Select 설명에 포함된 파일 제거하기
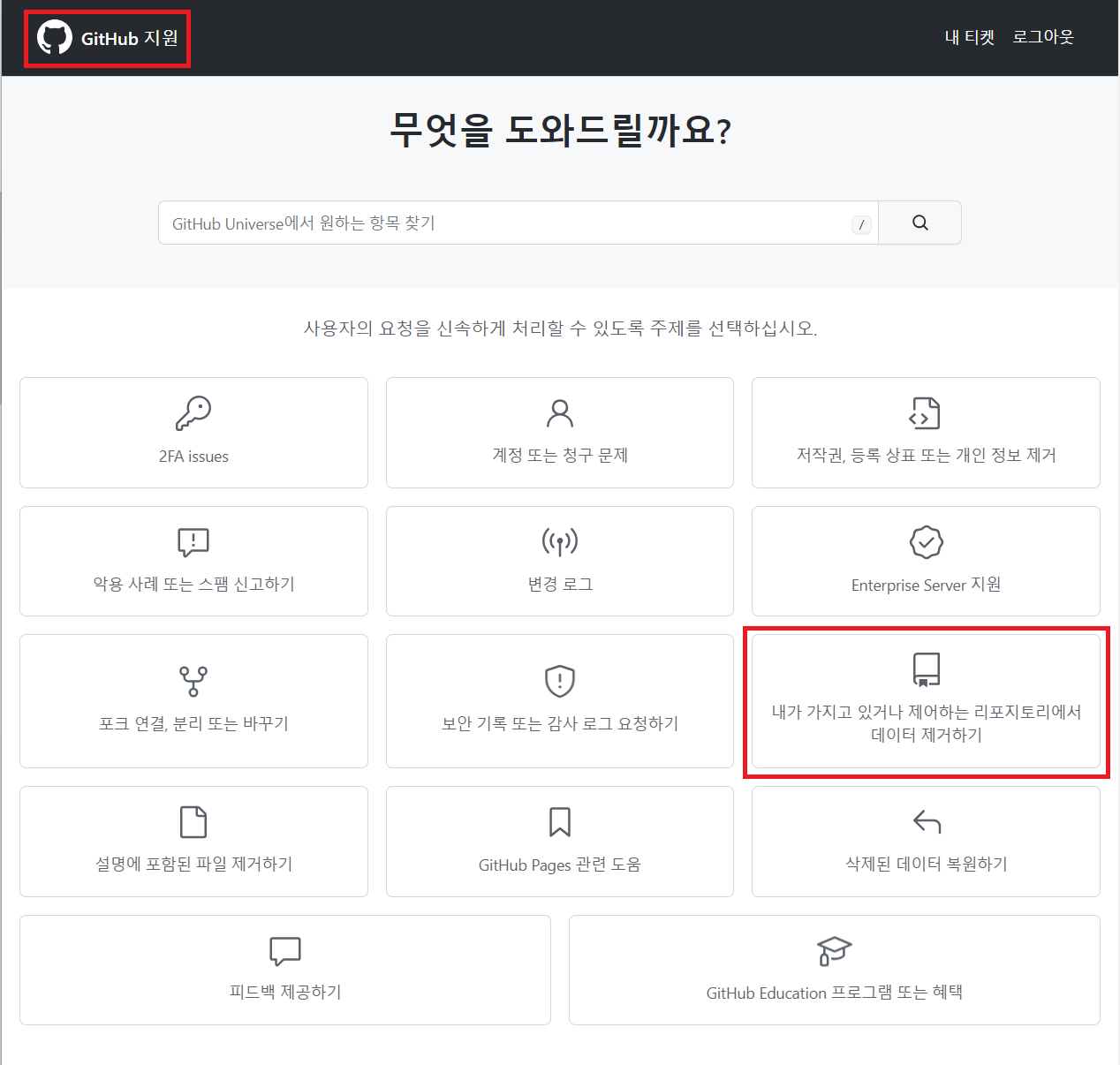This screenshot has width=1120, height=1065. [193, 842]
